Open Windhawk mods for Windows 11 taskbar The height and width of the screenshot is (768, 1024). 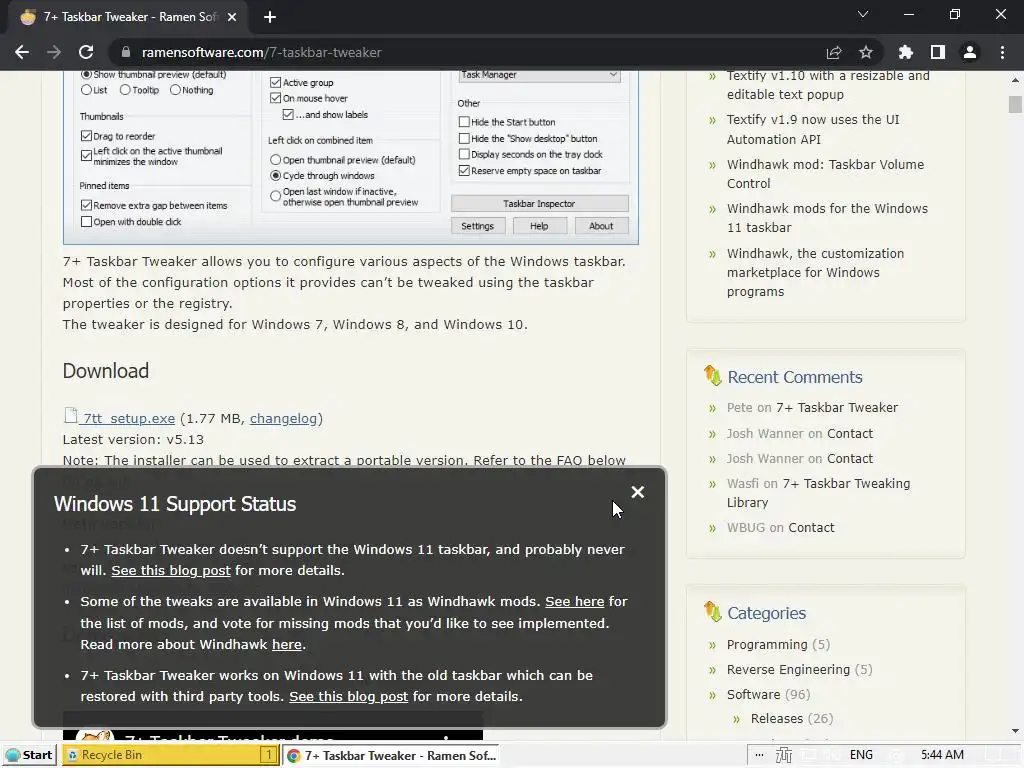[x=827, y=218]
